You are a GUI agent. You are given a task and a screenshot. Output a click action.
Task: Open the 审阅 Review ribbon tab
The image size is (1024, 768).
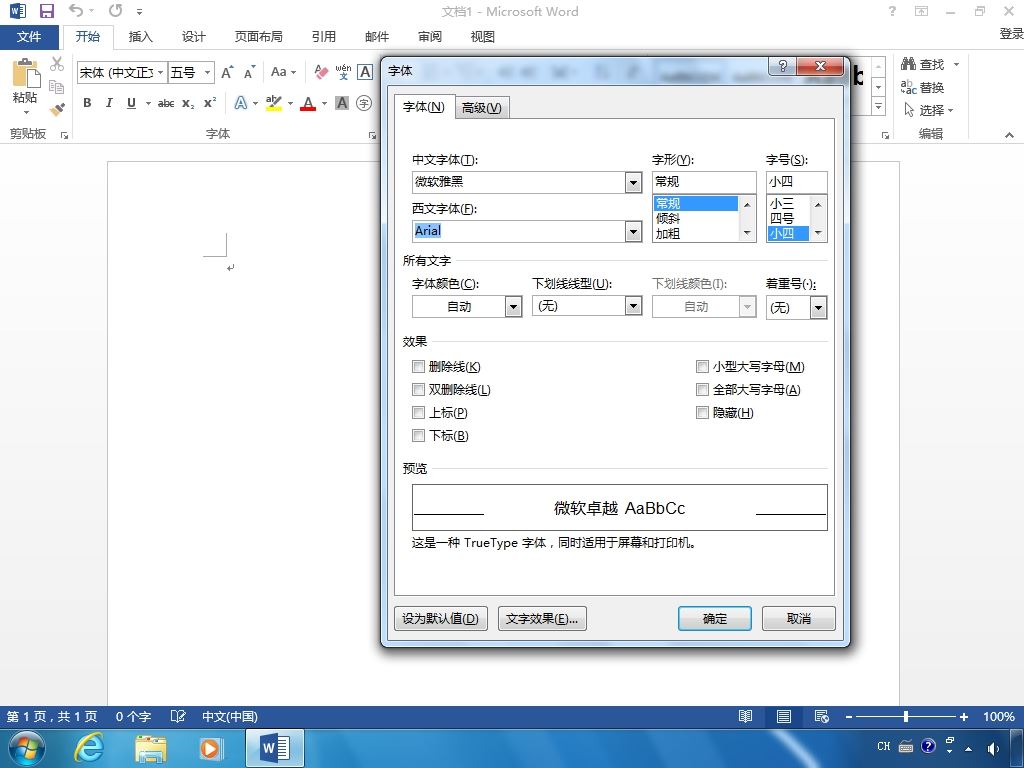point(430,37)
